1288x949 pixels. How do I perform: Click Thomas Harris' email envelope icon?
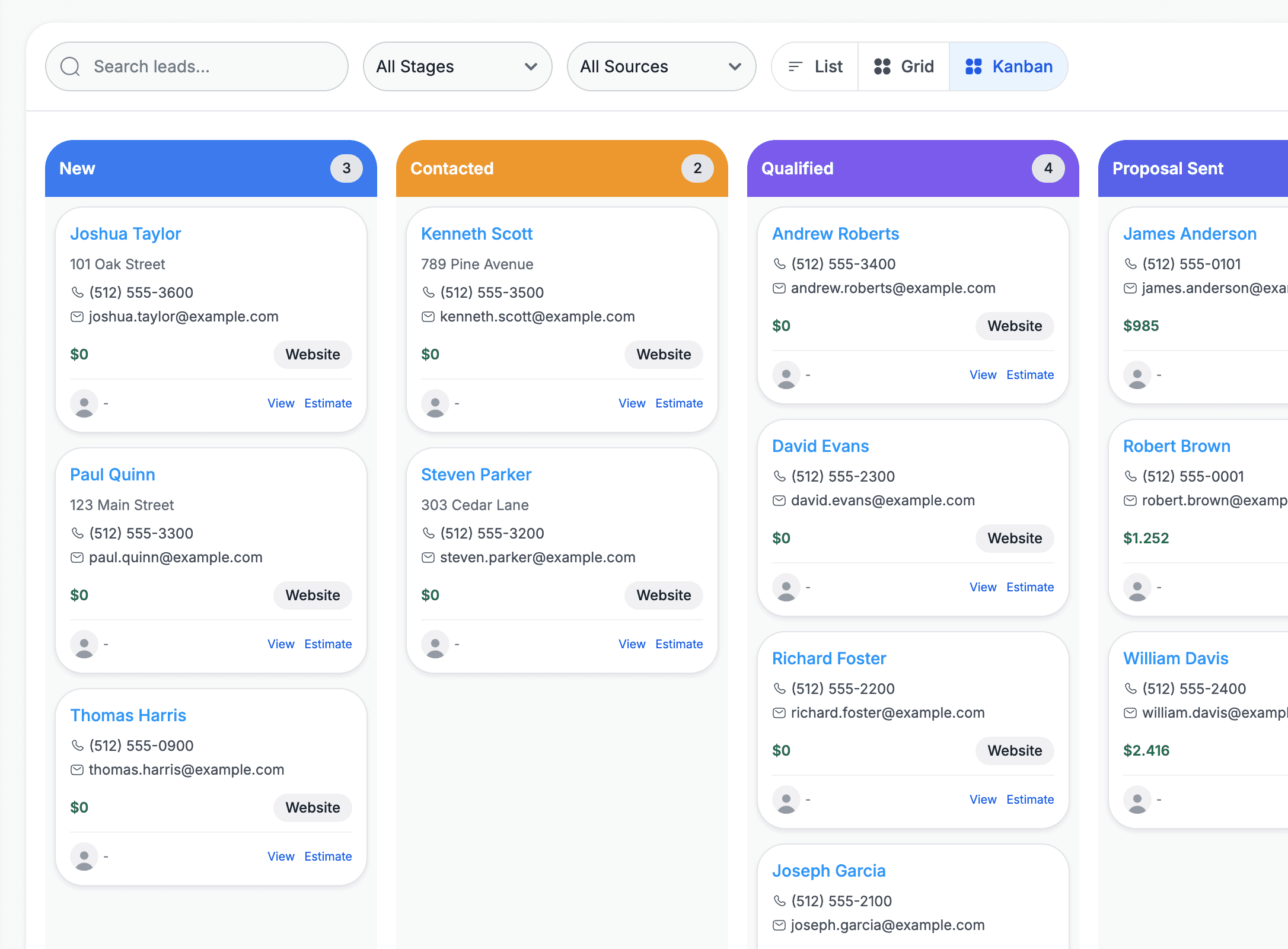pyautogui.click(x=77, y=770)
